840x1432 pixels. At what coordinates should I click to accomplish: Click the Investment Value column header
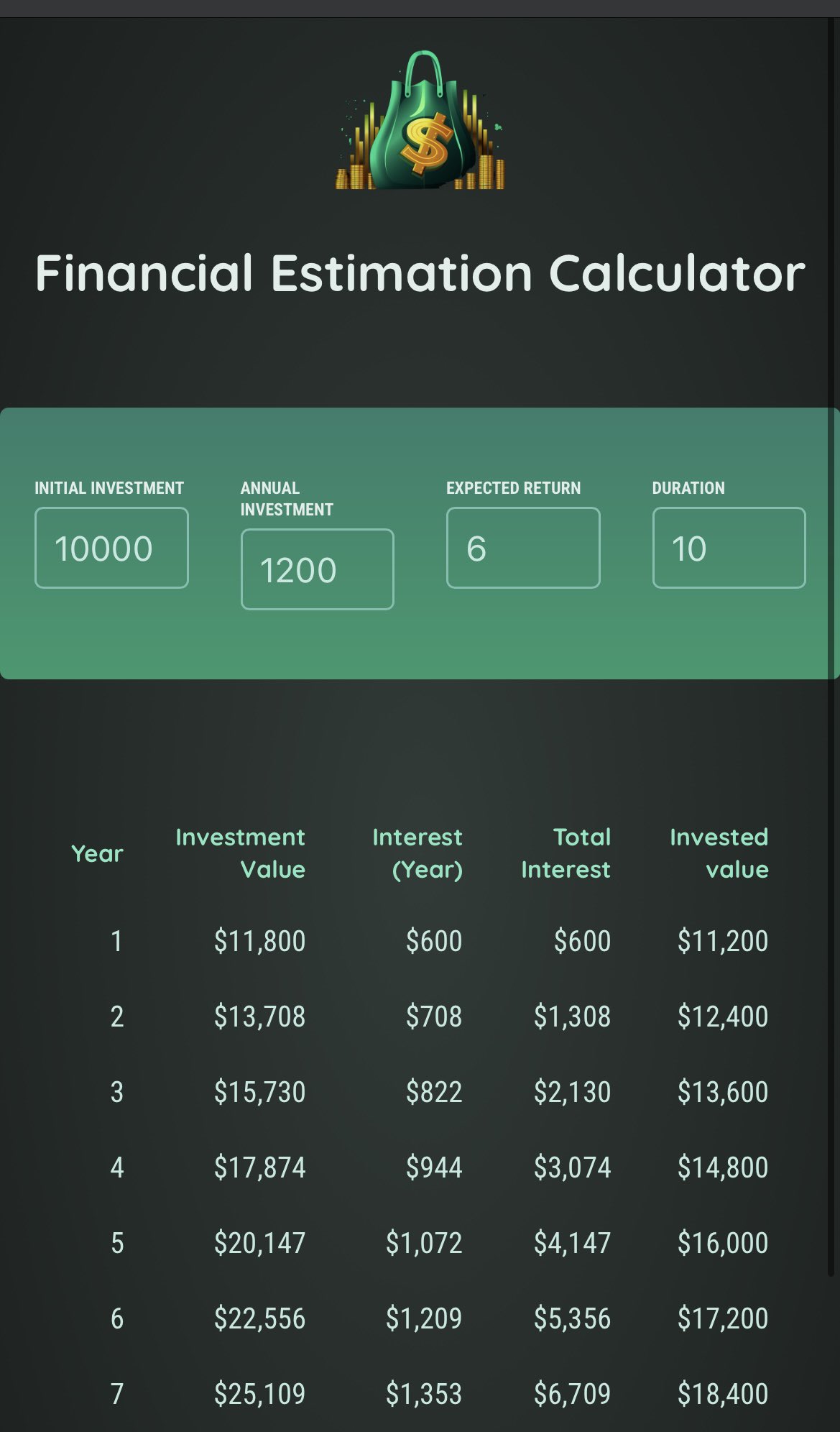point(241,853)
